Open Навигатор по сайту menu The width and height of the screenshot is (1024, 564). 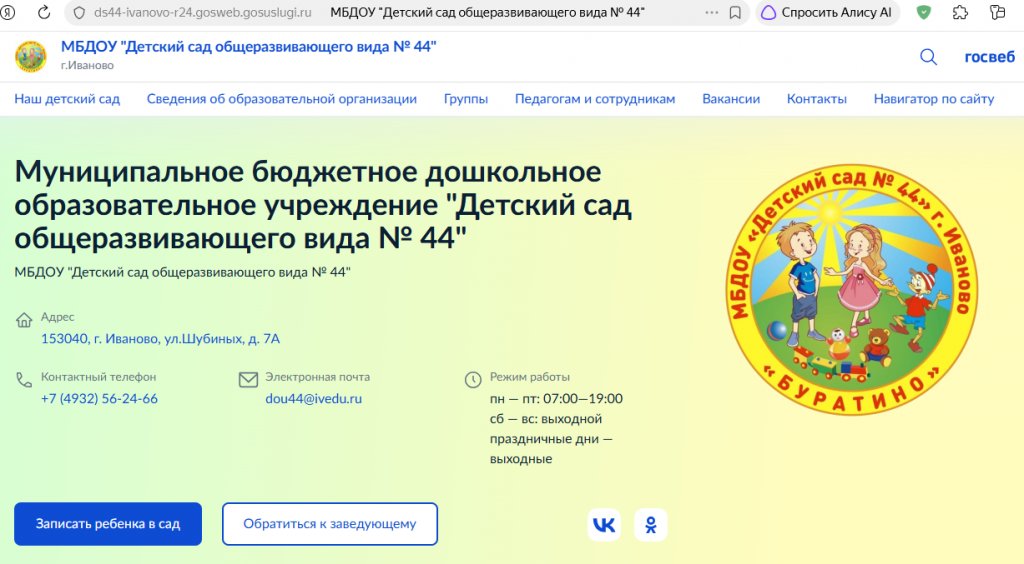(934, 99)
